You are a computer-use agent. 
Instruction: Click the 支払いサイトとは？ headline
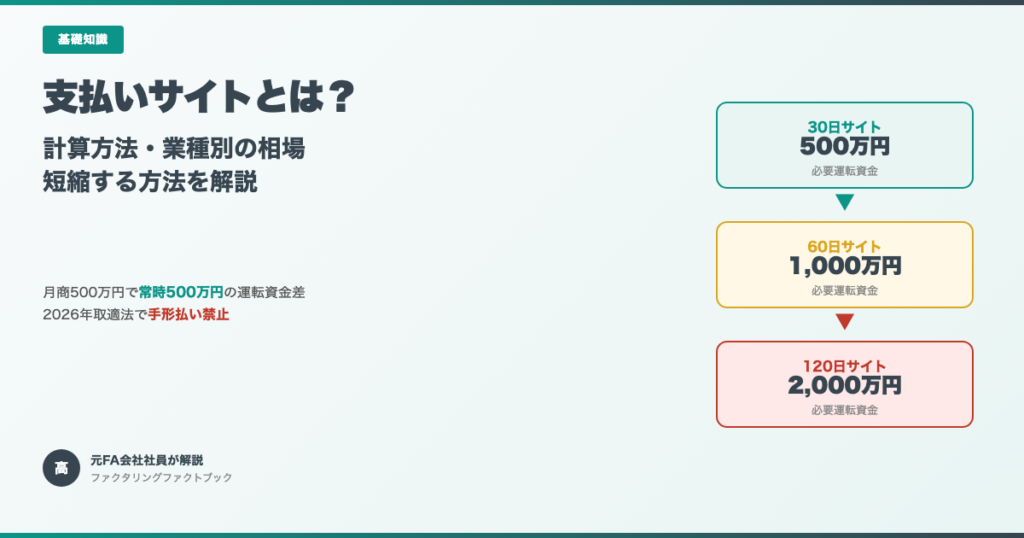(x=199, y=97)
